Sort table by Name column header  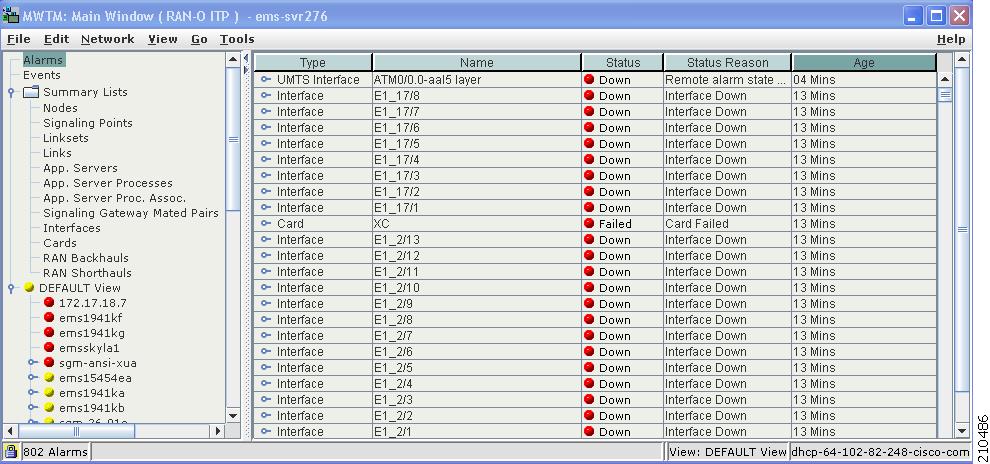pos(477,62)
